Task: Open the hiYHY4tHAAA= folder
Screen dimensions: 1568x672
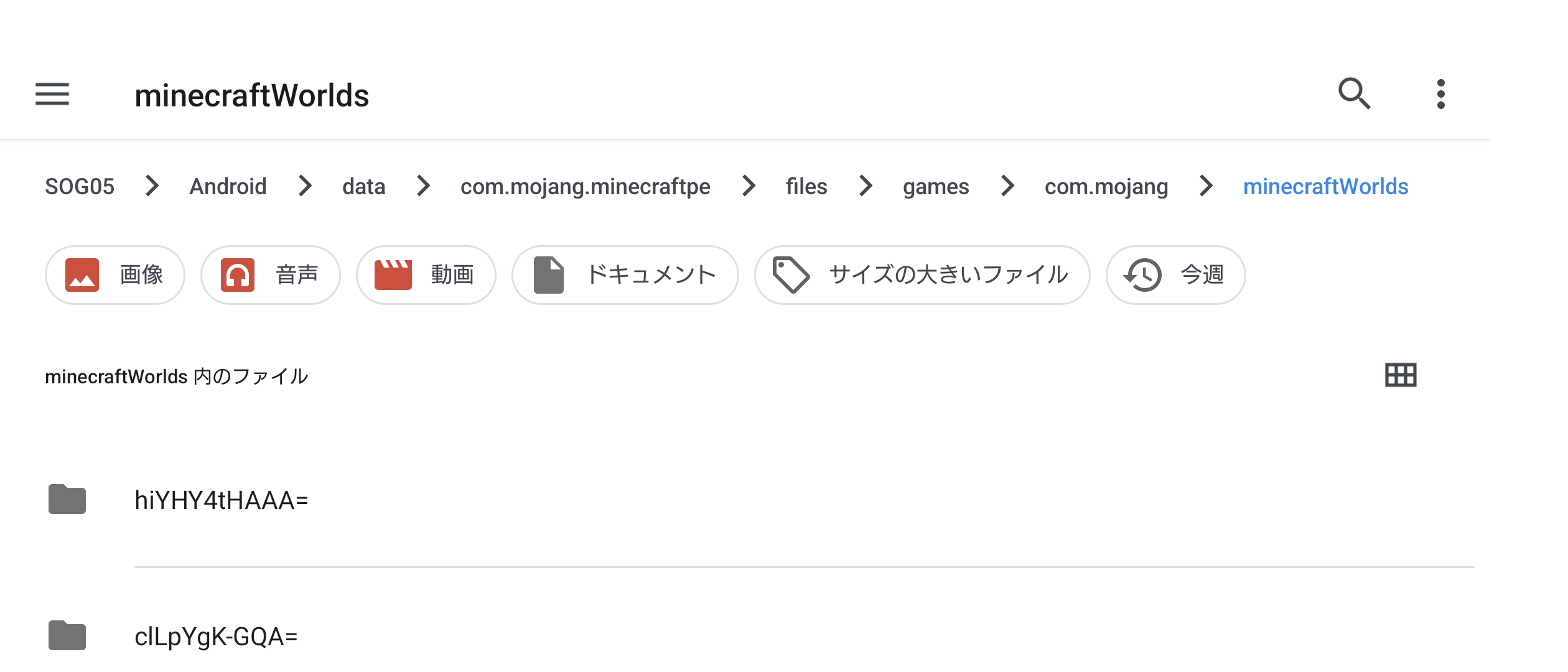Action: [x=222, y=500]
